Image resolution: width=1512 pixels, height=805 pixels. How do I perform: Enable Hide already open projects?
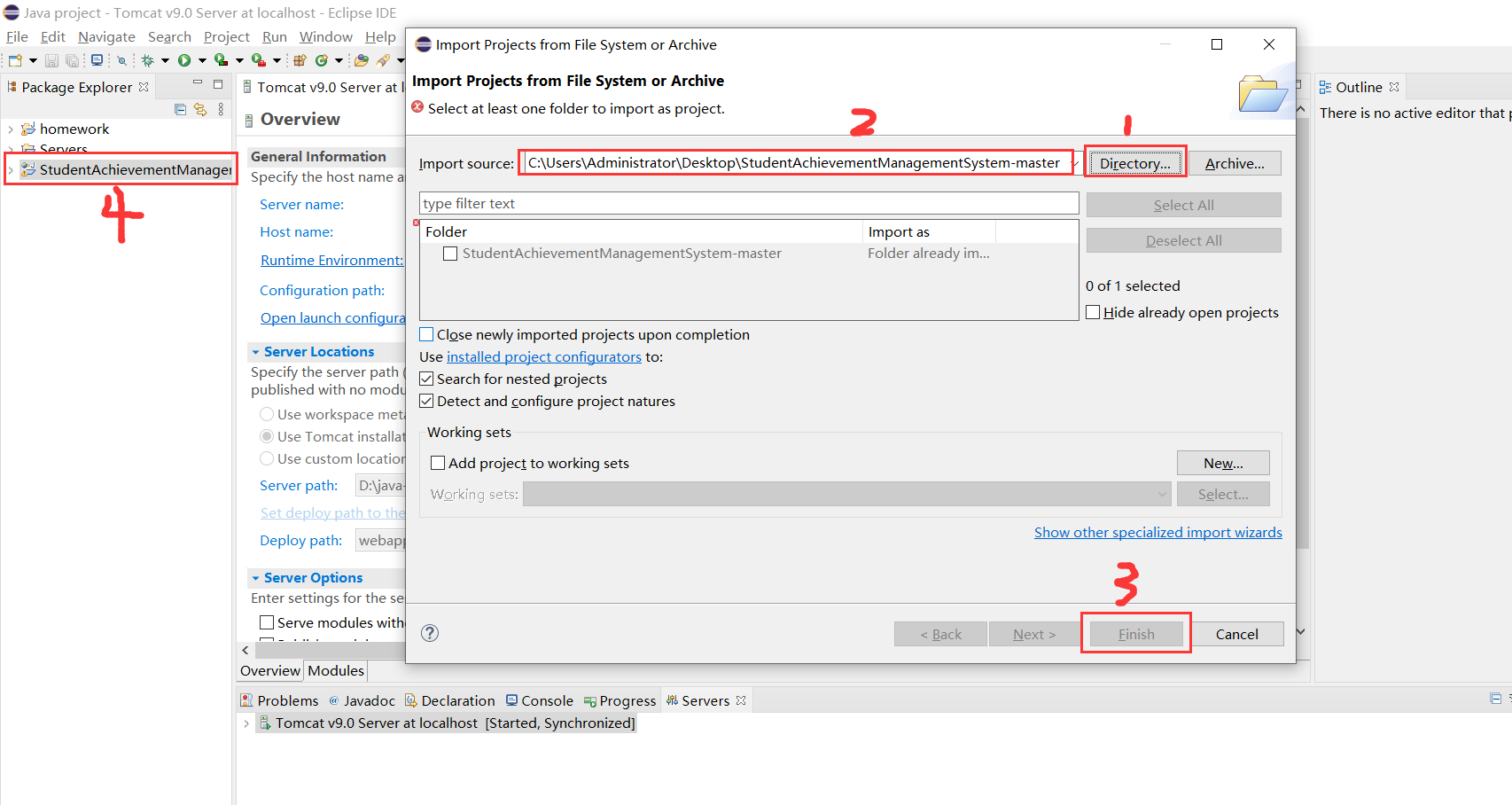coord(1093,312)
